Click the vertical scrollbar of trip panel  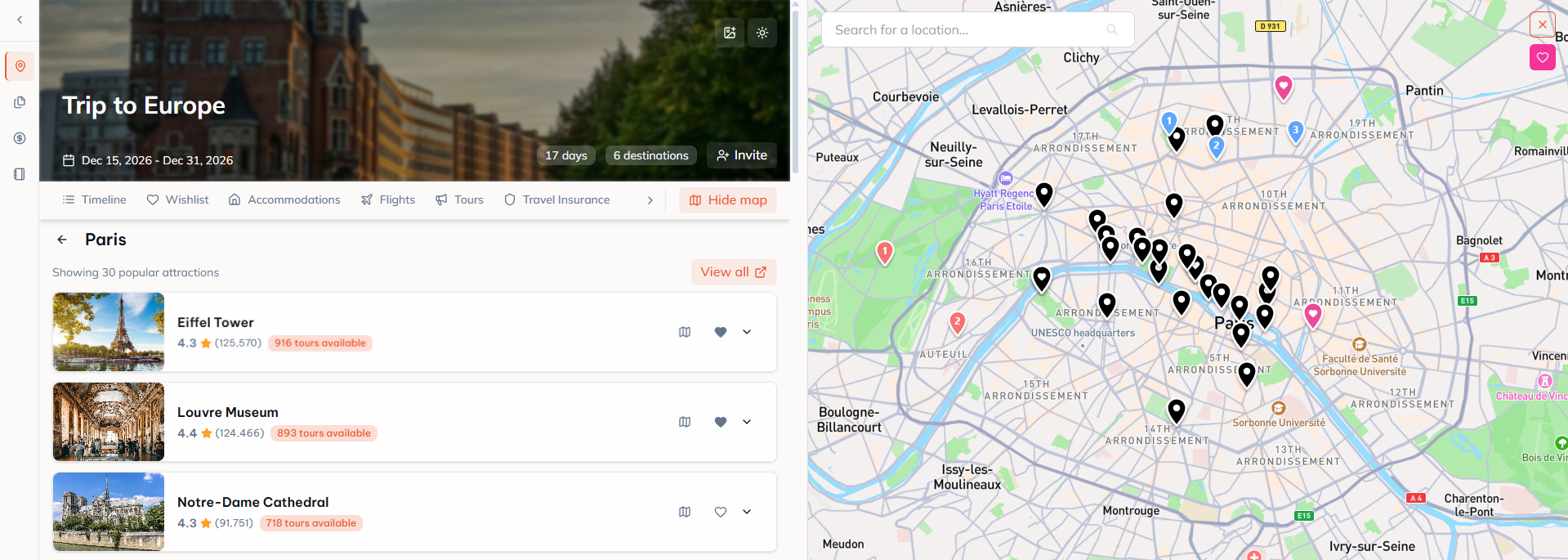795,90
